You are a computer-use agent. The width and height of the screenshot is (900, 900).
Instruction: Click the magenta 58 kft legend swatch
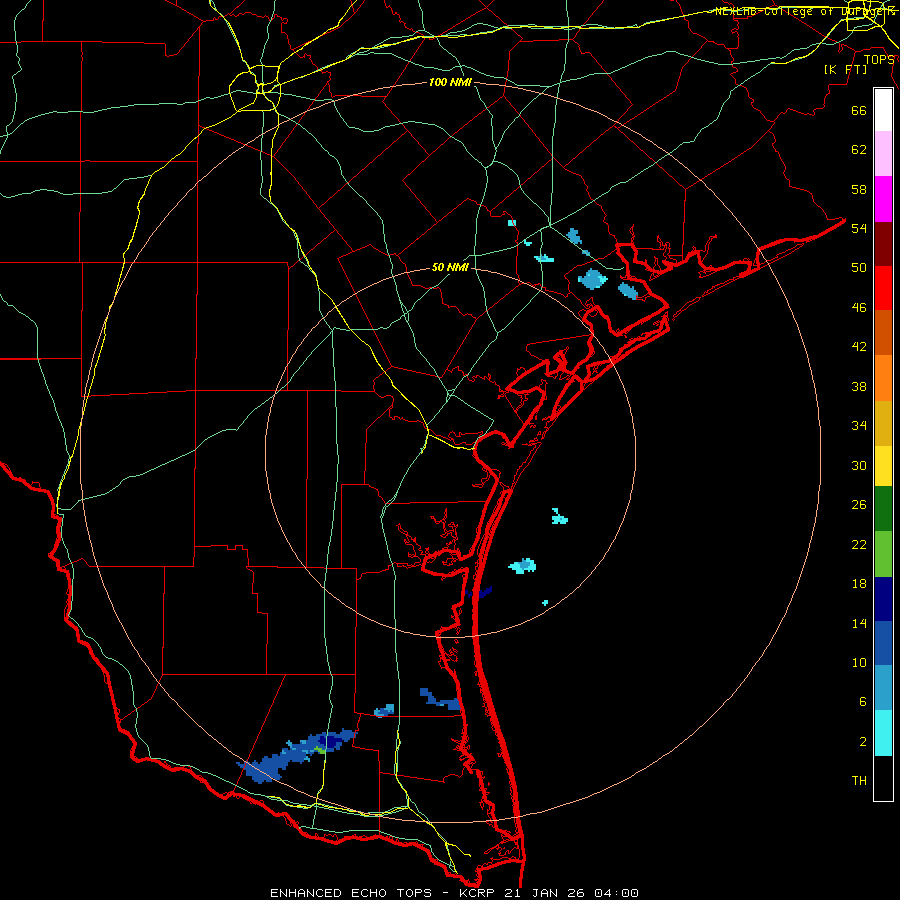[x=883, y=199]
